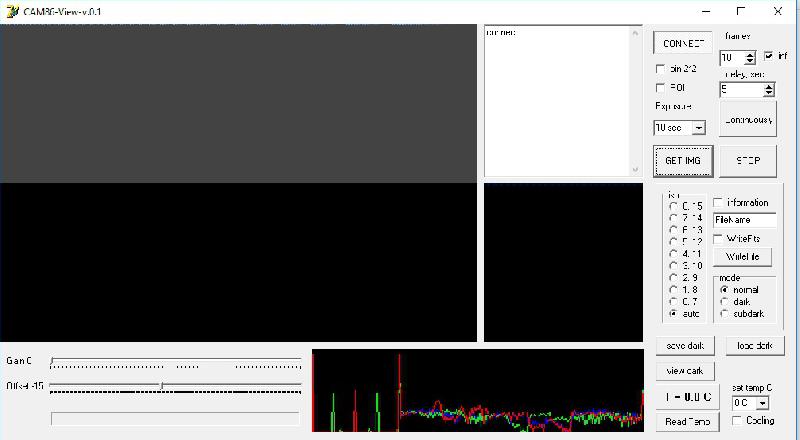Screen dimensions: 800x440
Task: Select the 7..14 bit range radio
Action: tap(673, 218)
